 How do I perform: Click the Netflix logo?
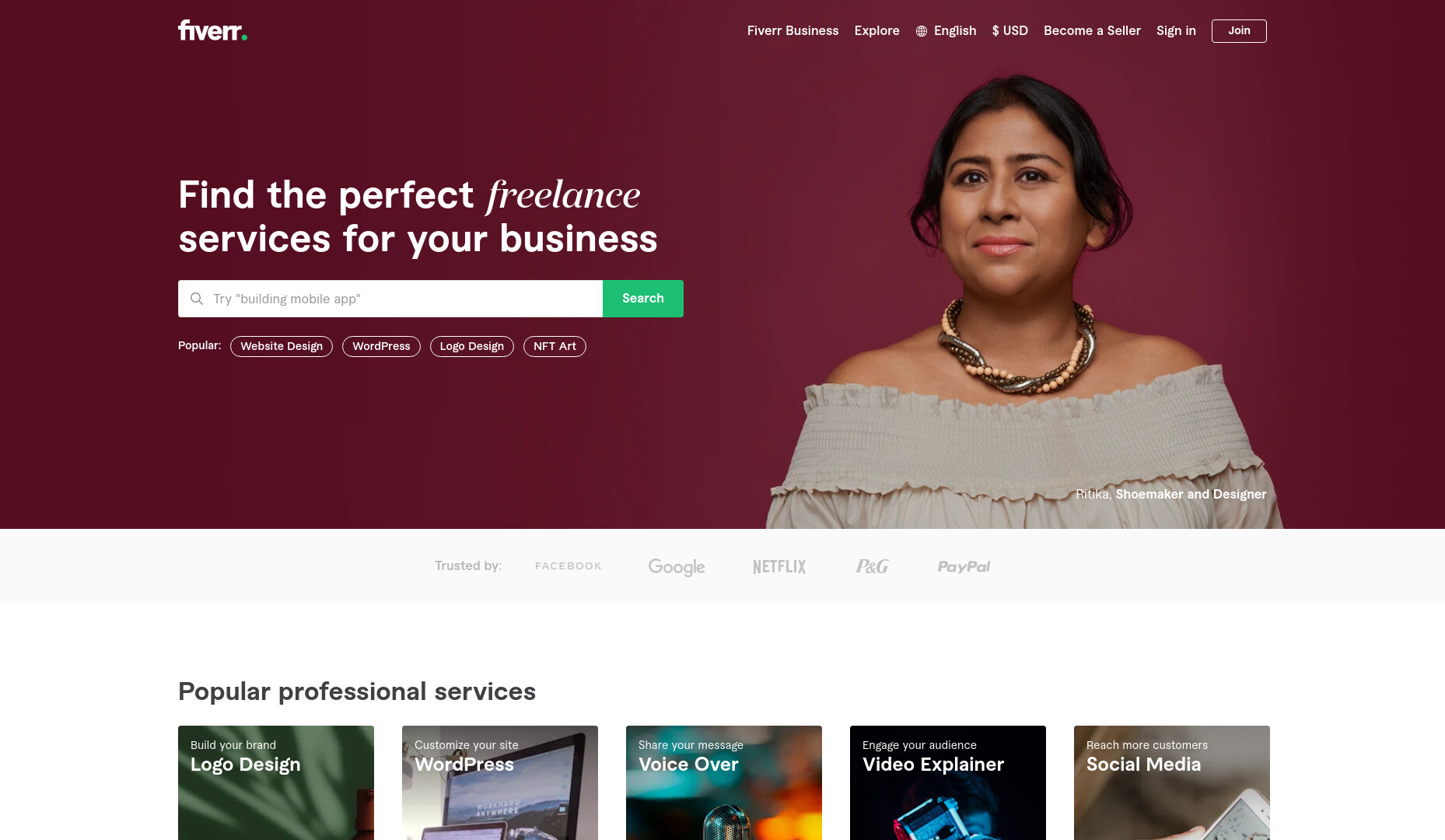pos(779,567)
